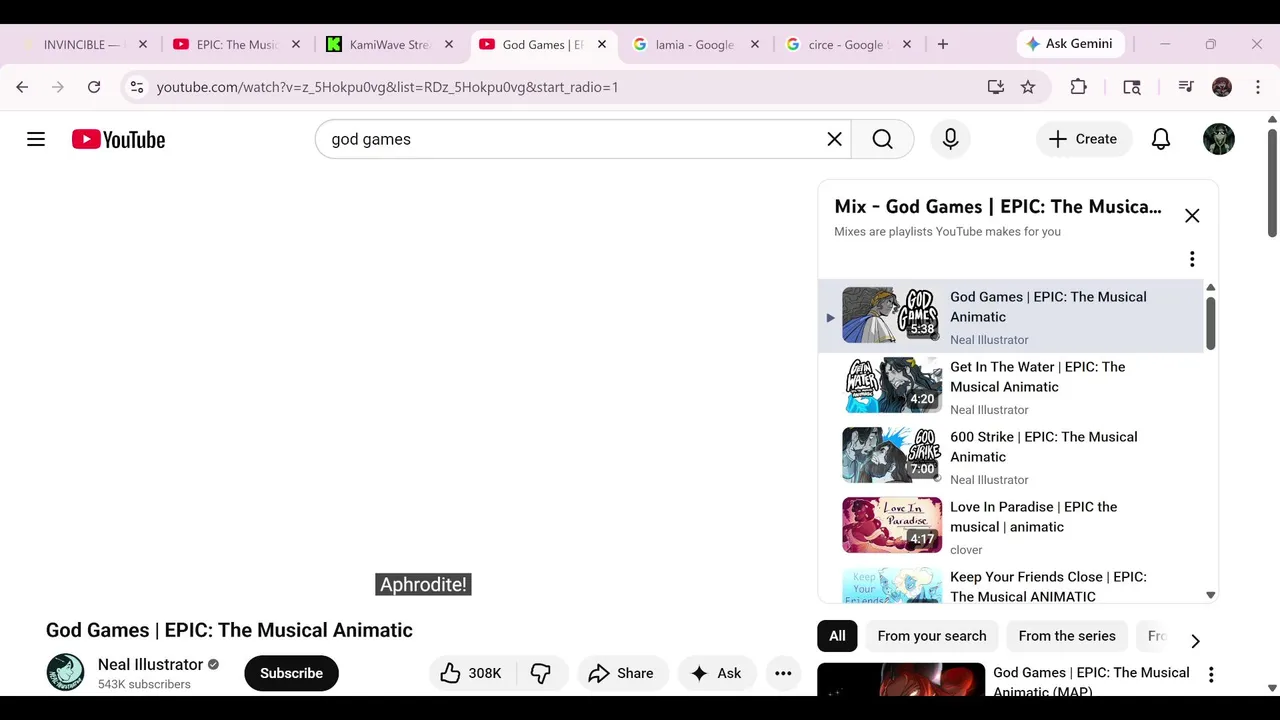Open the Chrome profile avatar
The height and width of the screenshot is (720, 1280).
point(1222,87)
